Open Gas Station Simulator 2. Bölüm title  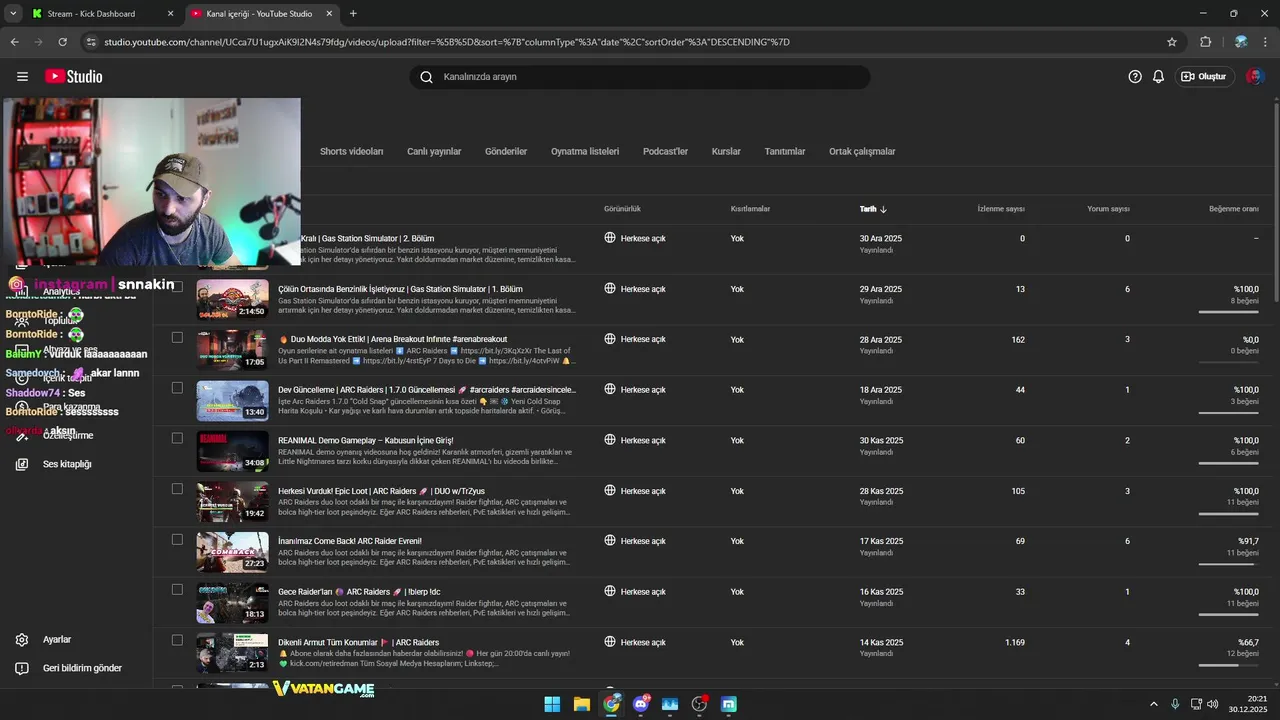tap(367, 239)
